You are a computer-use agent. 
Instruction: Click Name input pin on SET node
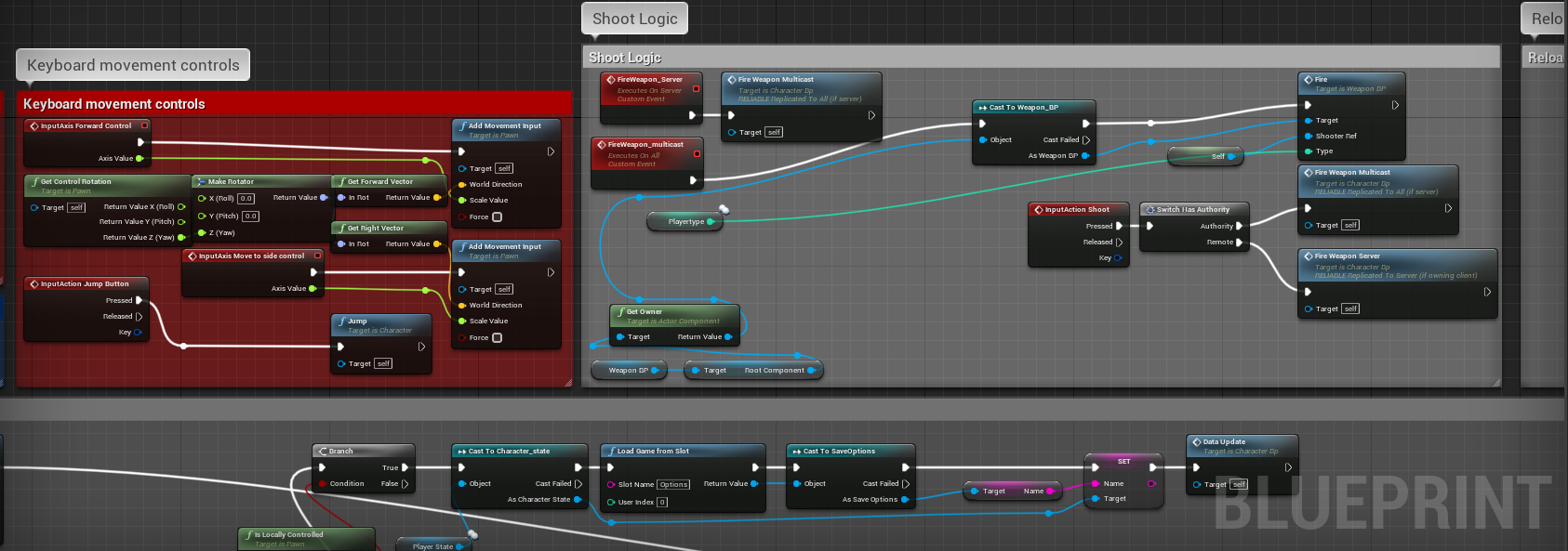point(1096,483)
